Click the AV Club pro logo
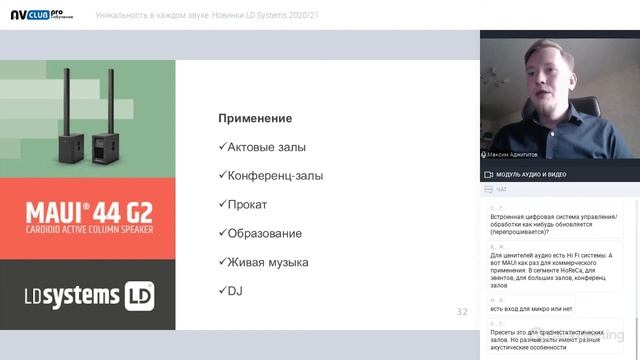 tap(42, 15)
